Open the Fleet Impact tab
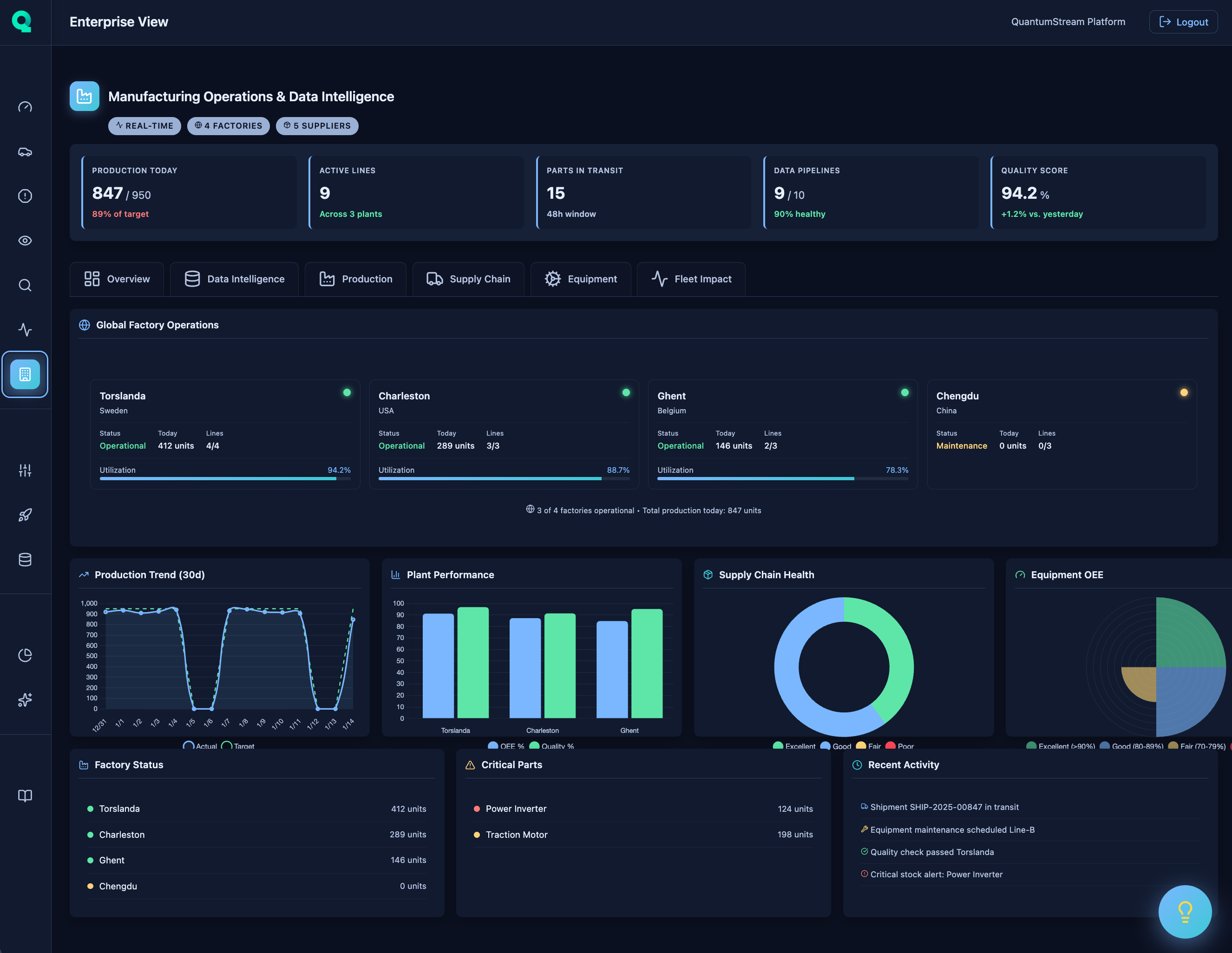This screenshot has height=953, width=1232. coord(690,279)
